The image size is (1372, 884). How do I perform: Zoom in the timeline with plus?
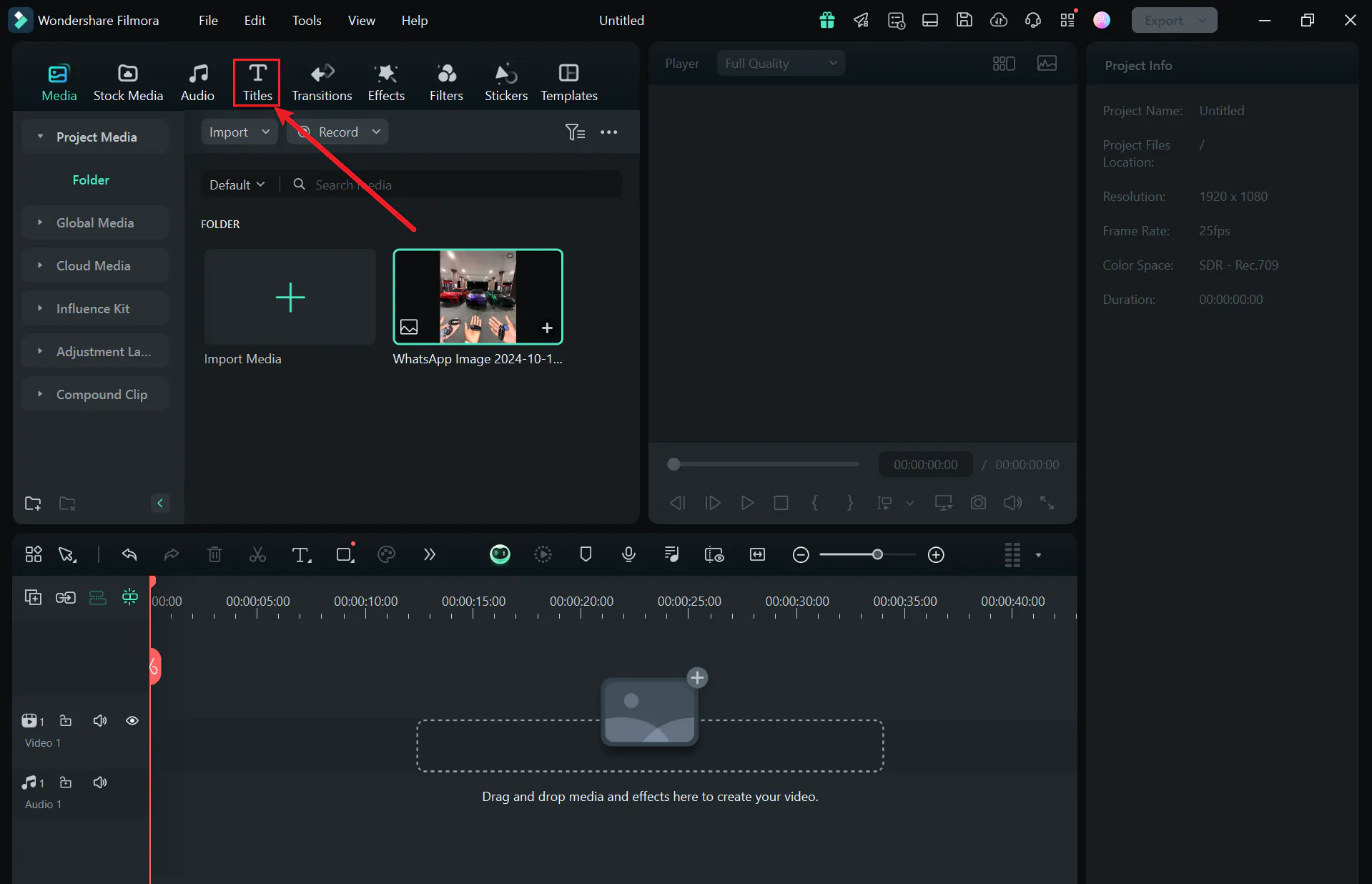point(936,555)
